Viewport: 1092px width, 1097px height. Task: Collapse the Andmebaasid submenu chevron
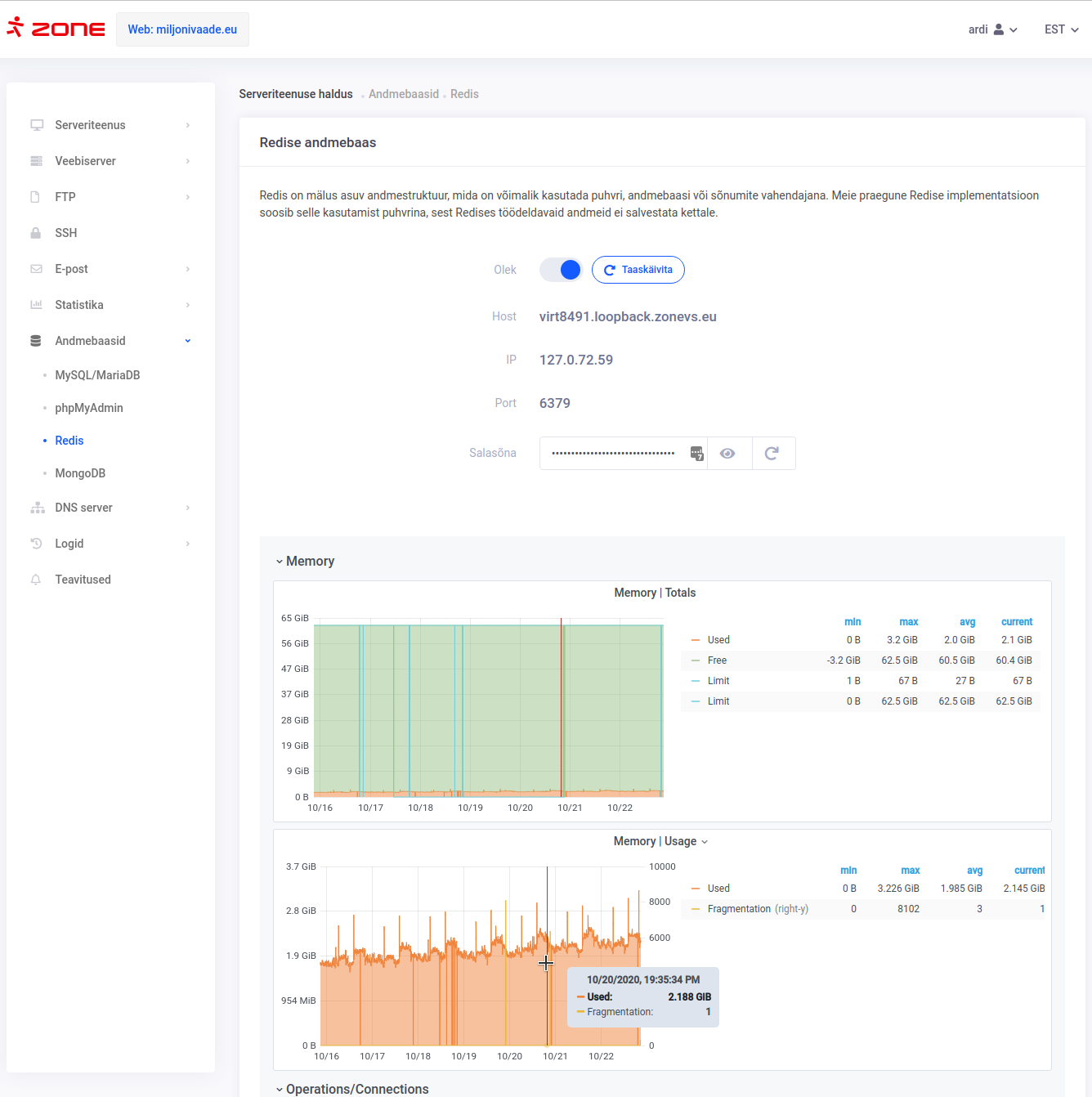pos(188,341)
